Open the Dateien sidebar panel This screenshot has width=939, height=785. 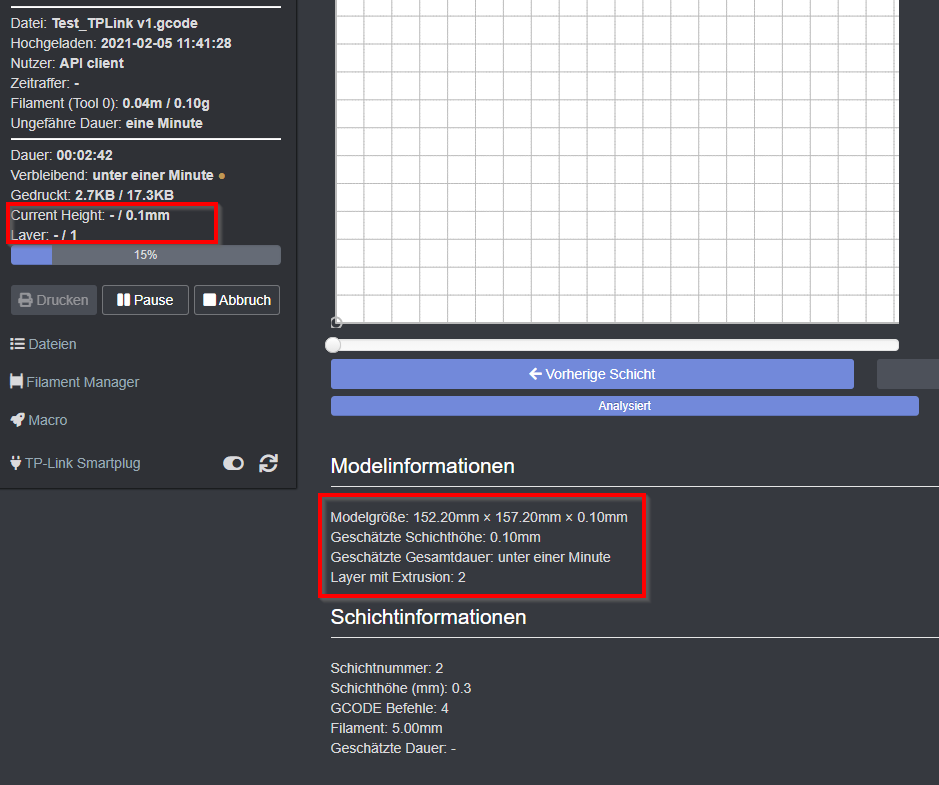point(50,344)
